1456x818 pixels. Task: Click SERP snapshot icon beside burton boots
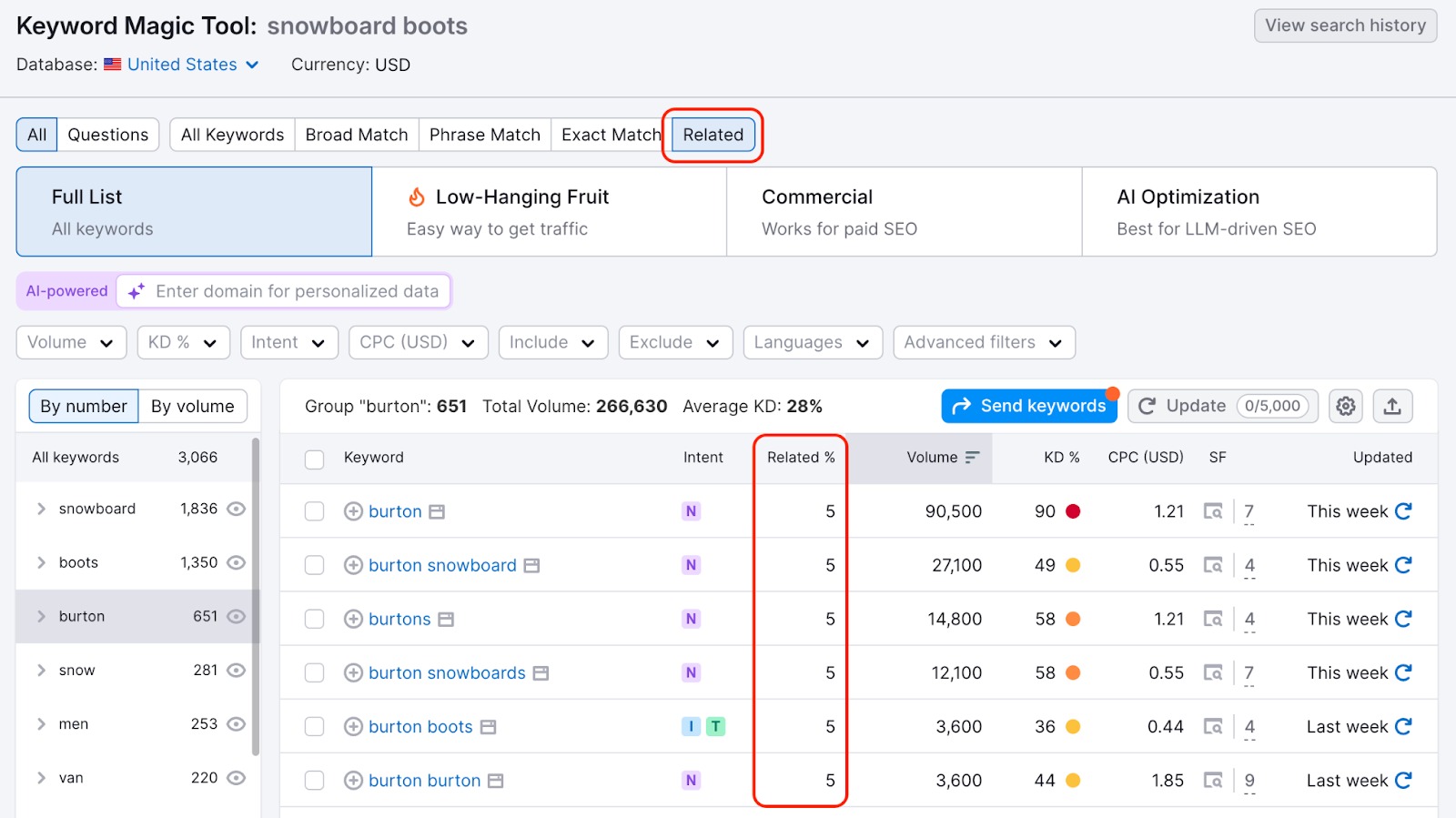point(489,727)
